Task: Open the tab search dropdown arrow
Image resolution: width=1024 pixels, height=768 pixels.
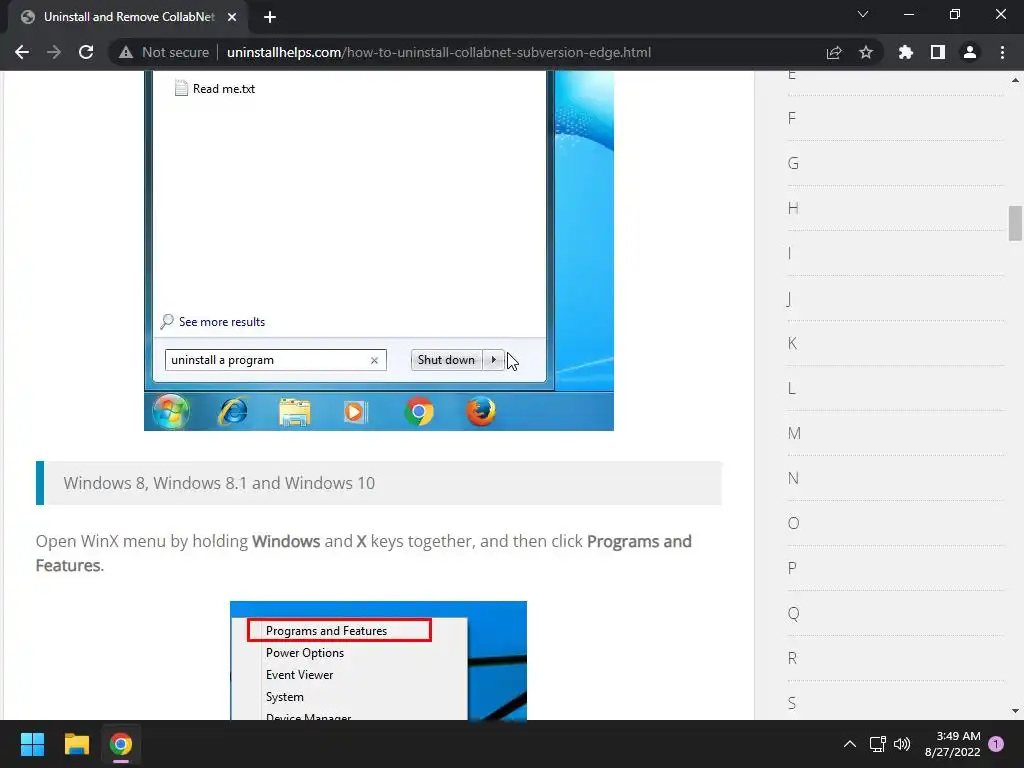Action: pos(863,14)
